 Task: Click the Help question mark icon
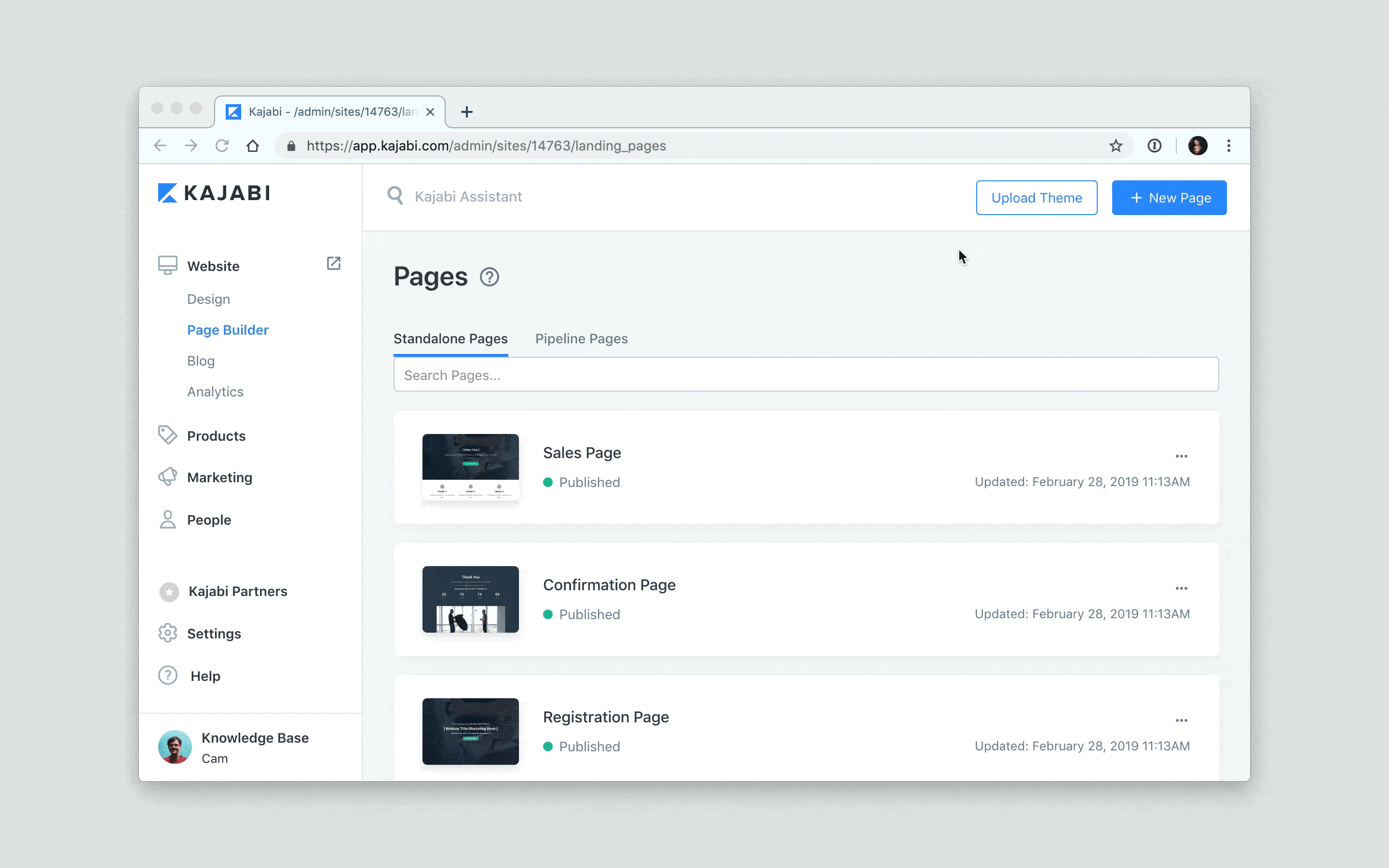tap(168, 675)
